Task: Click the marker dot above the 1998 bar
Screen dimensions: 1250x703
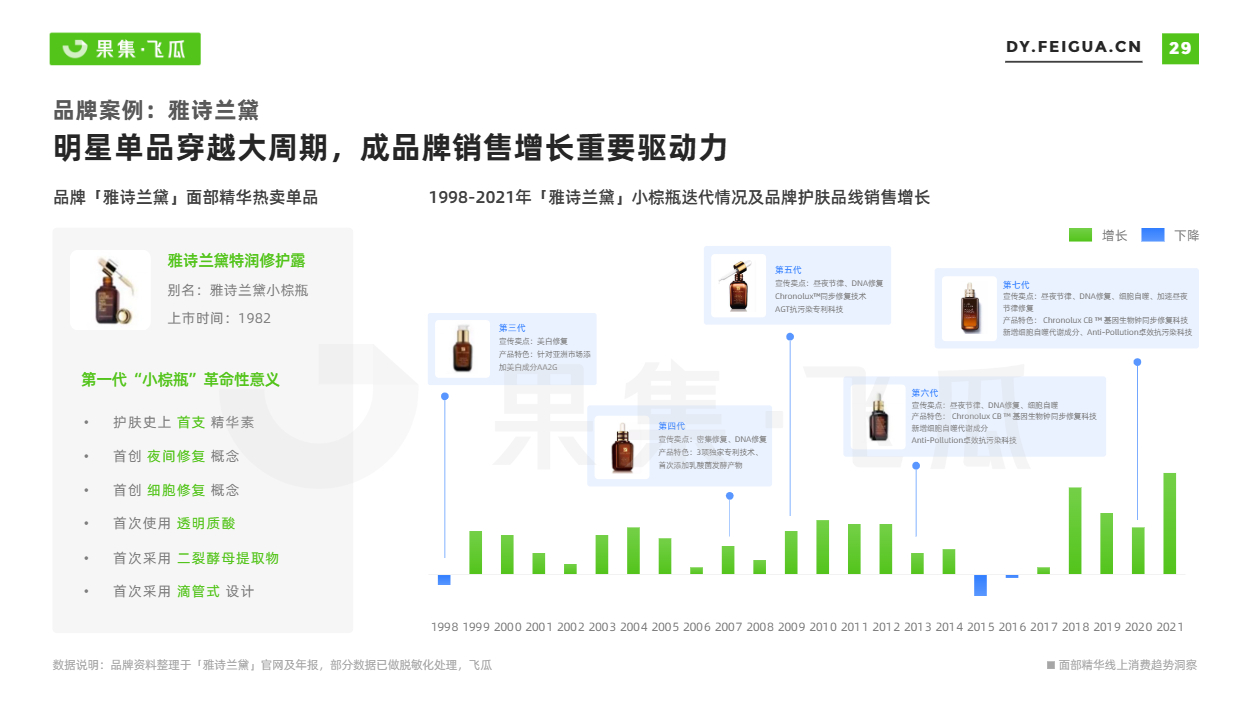Action: click(x=445, y=396)
